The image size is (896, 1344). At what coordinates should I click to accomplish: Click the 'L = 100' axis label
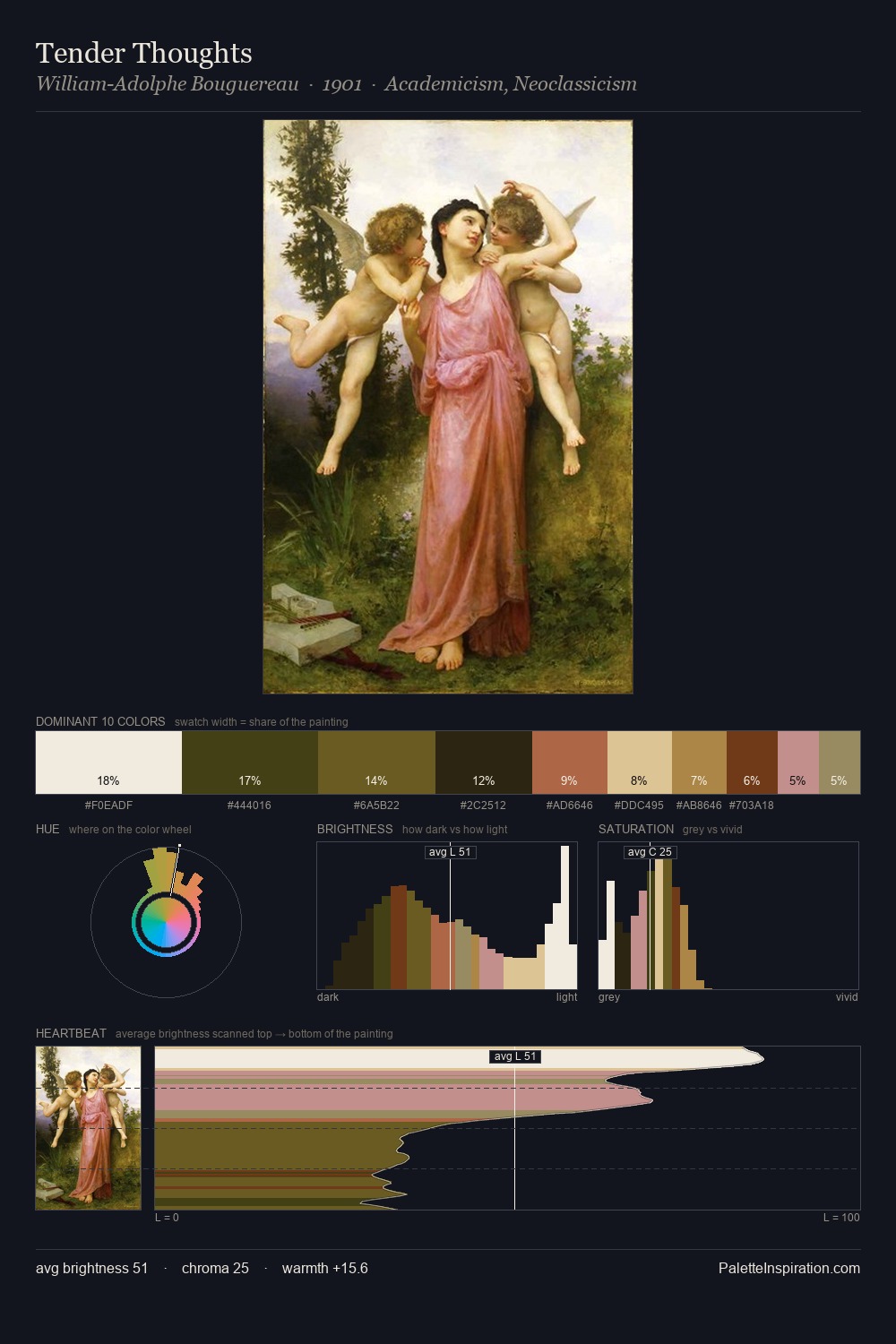[x=841, y=1217]
